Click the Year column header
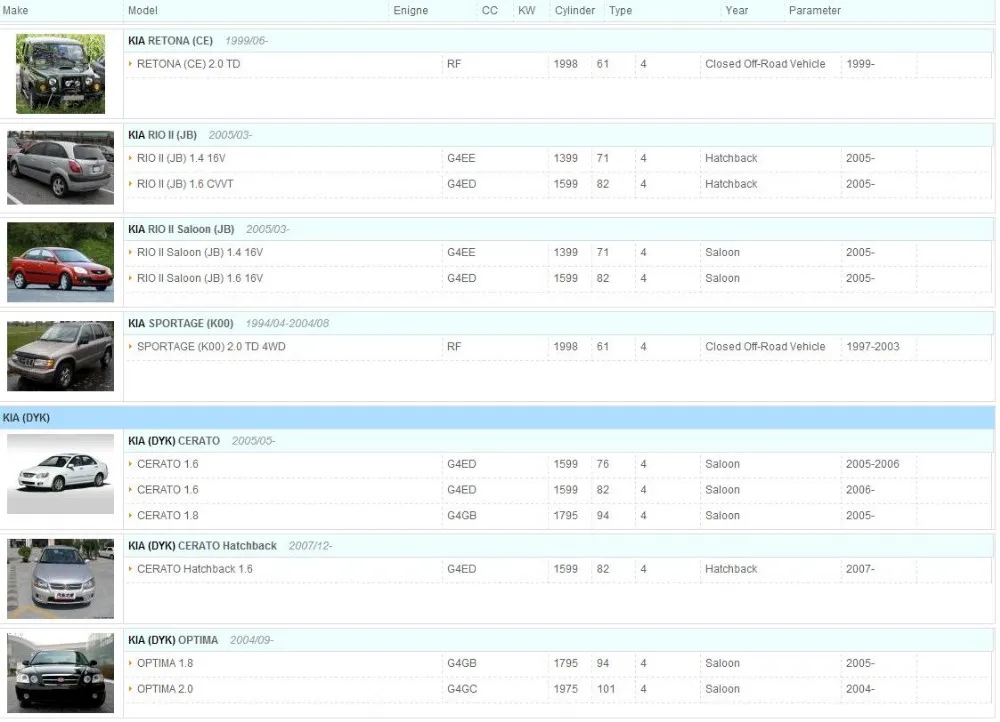The image size is (1000, 722). 737,10
